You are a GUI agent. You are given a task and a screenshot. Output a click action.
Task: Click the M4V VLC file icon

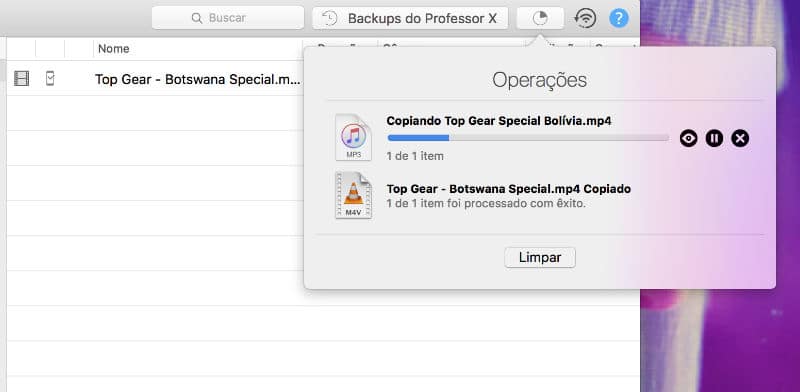[354, 195]
